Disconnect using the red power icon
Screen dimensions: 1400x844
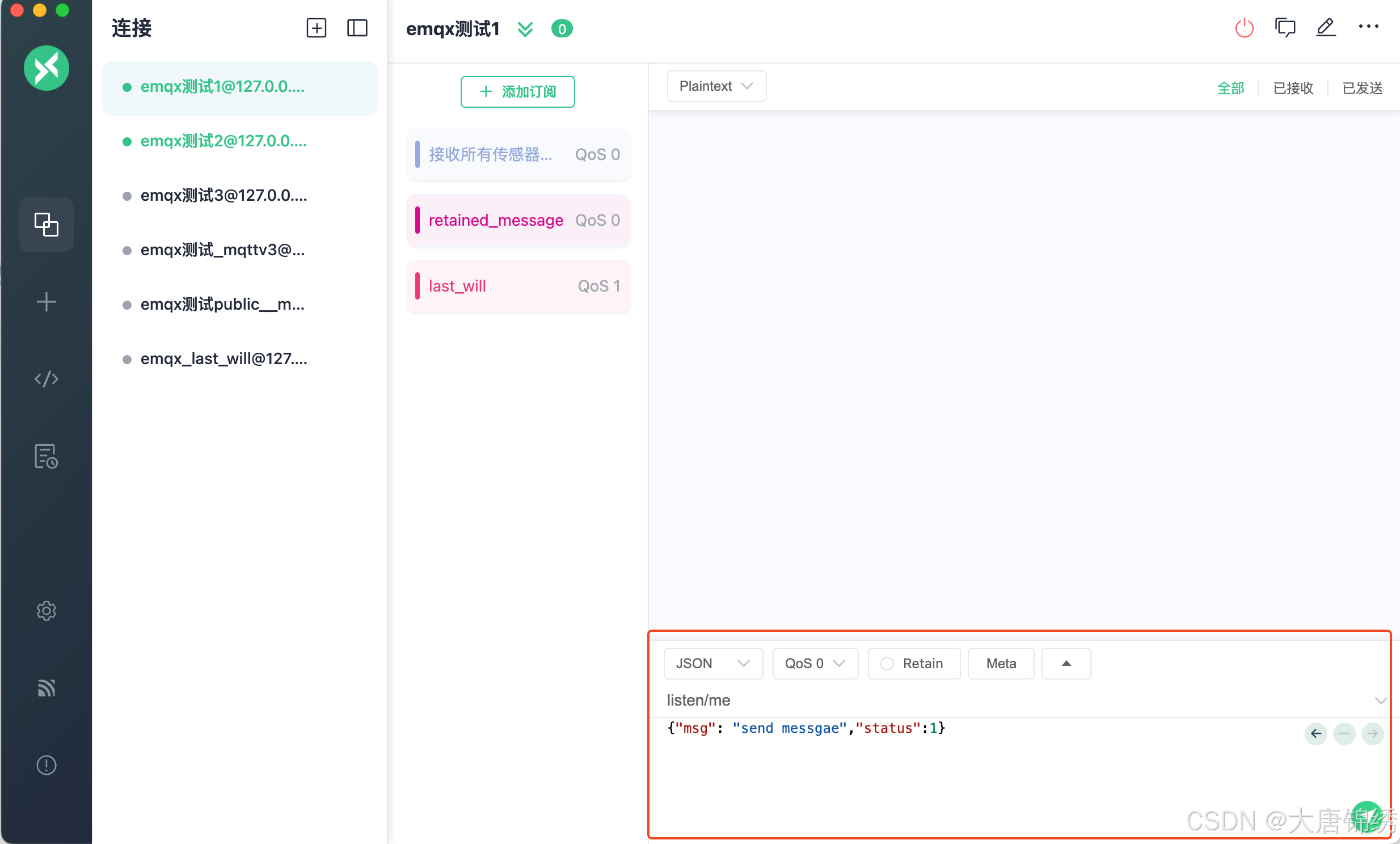[1245, 28]
